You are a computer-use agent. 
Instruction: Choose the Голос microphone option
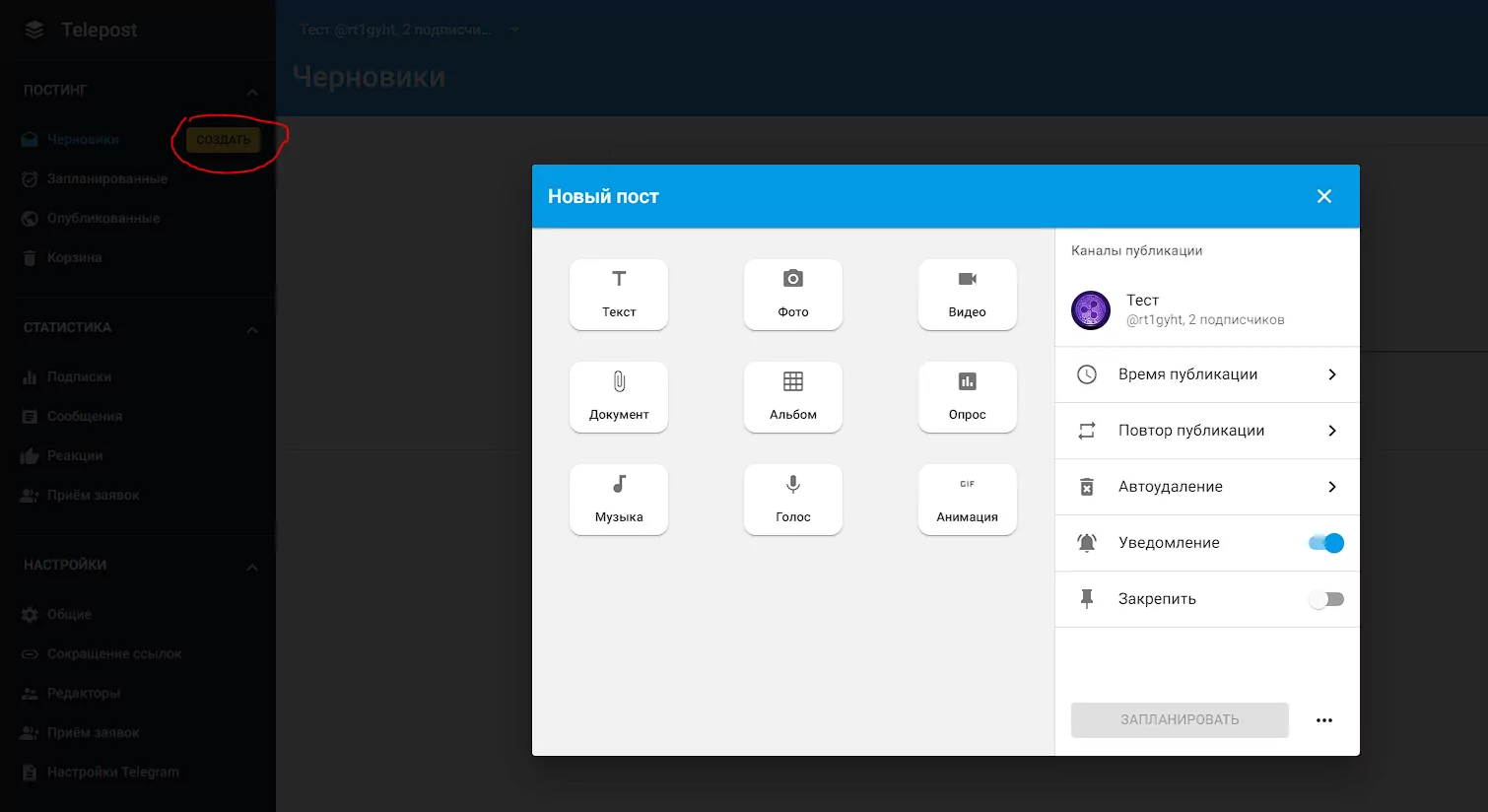click(x=792, y=499)
